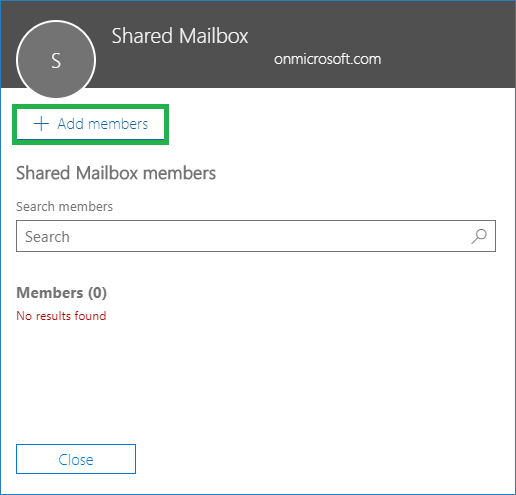This screenshot has width=516, height=495.
Task: Click the S avatar circle
Action: pyautogui.click(x=56, y=60)
